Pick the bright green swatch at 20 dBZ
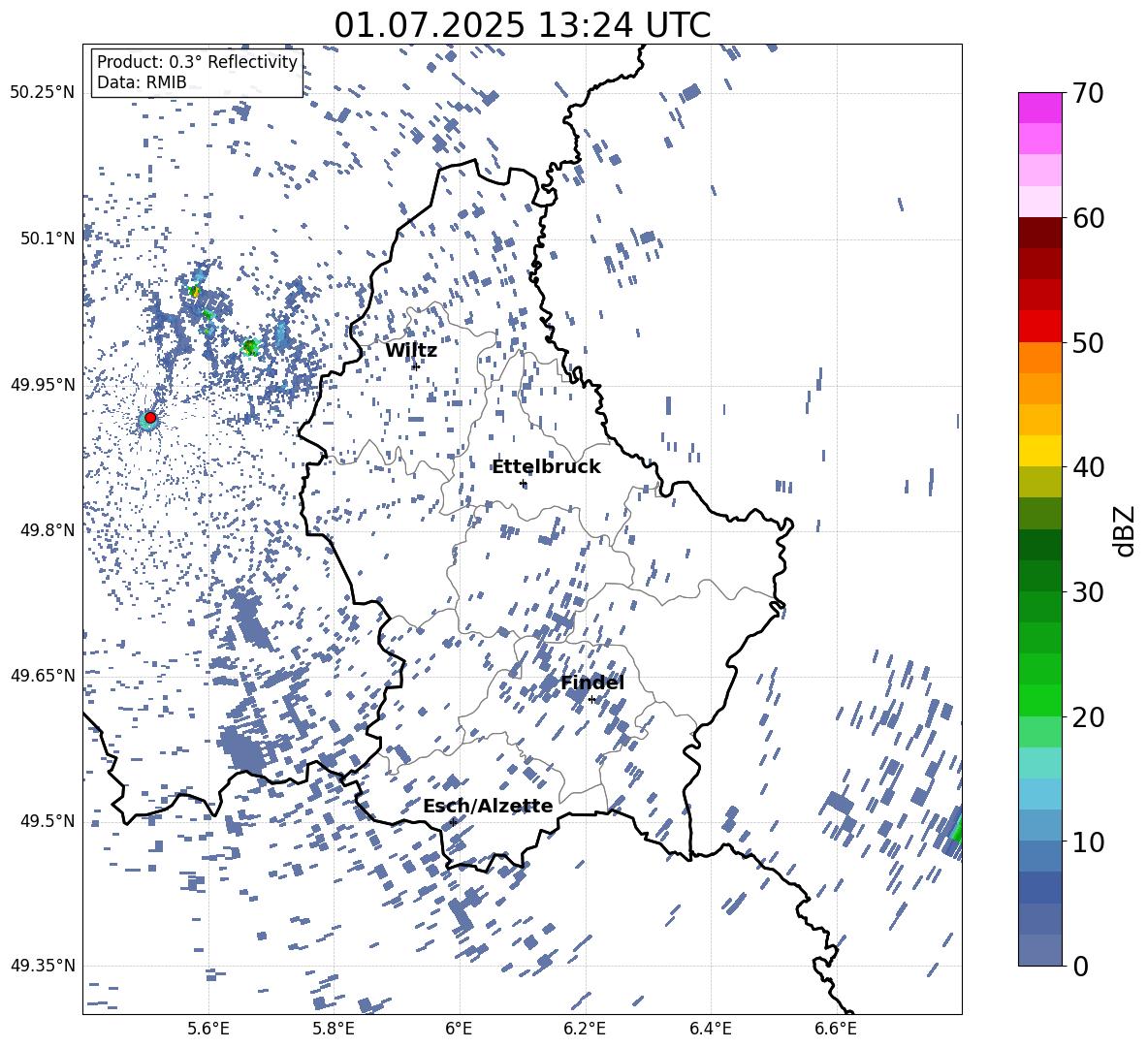Viewport: 1148px width, 1048px height. coord(1039,700)
